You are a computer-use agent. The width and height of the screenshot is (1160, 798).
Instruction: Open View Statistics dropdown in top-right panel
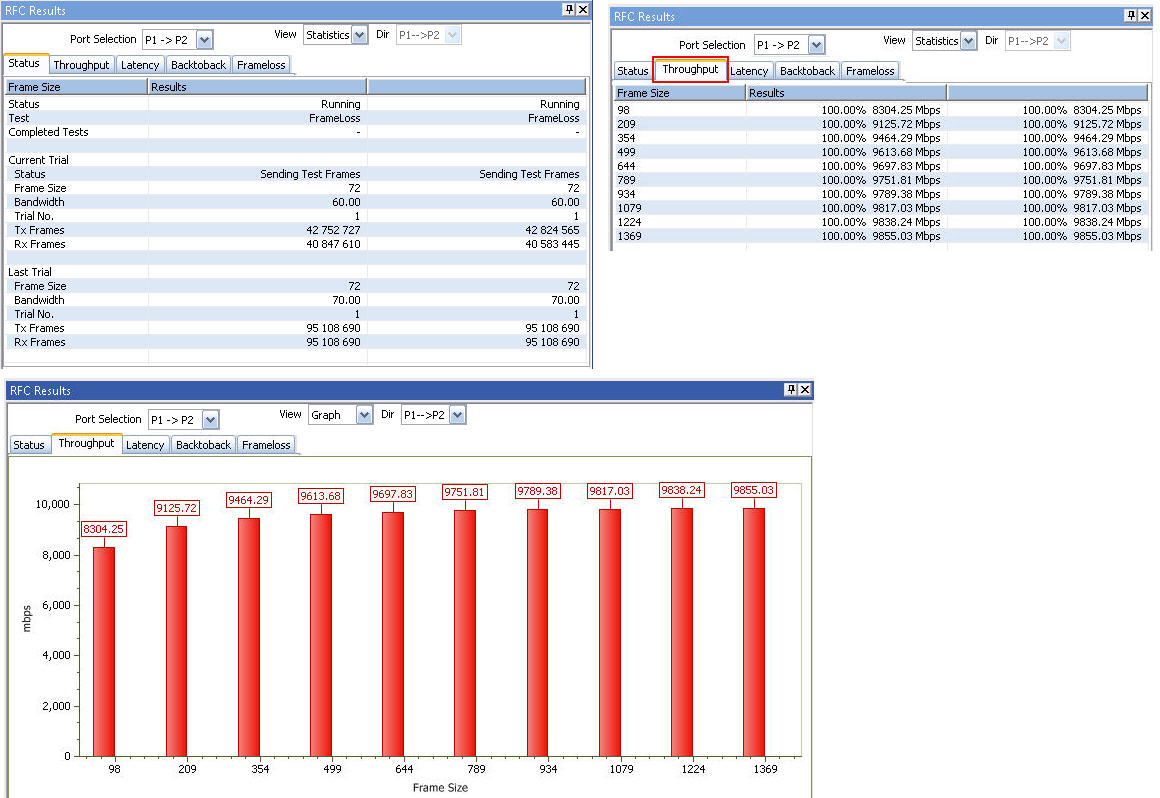pos(968,41)
